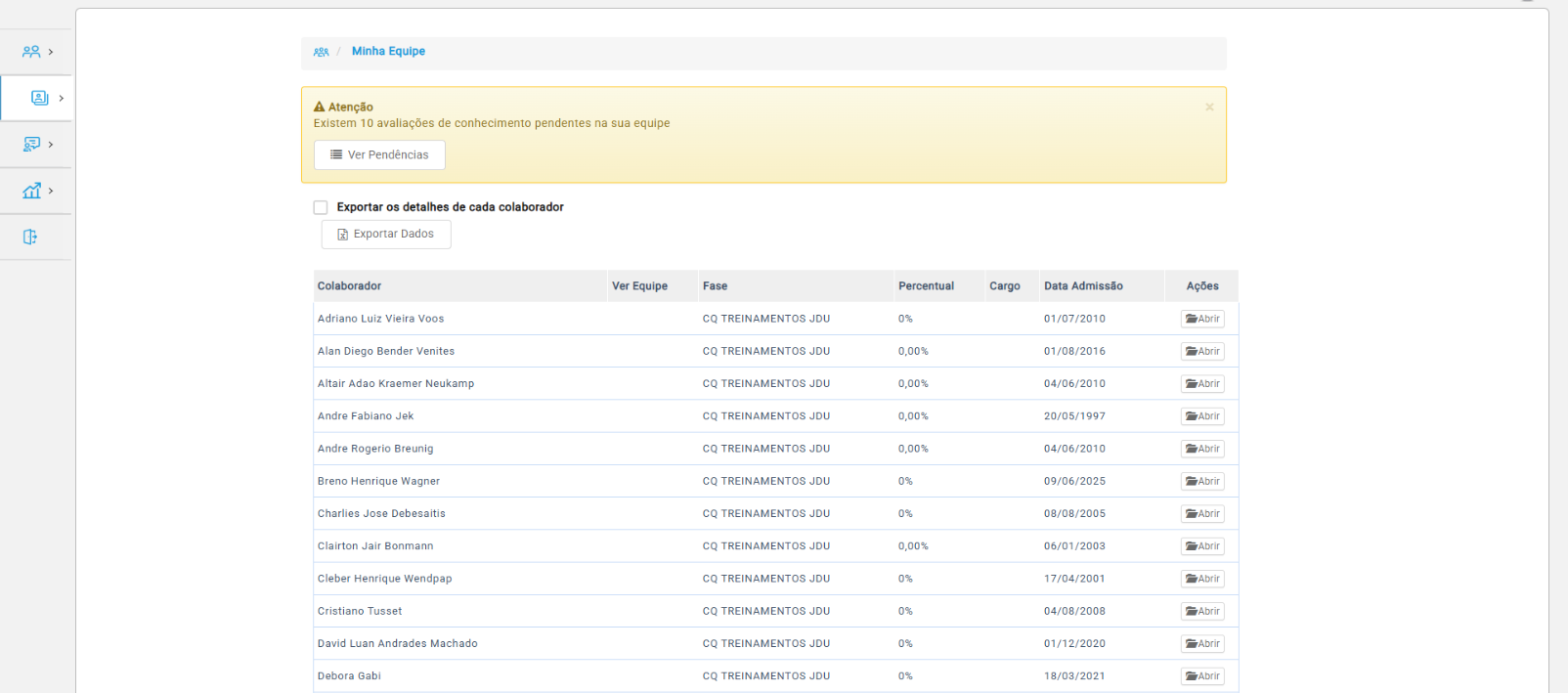Expand the feedback chat menu chevron
1568x693 pixels.
click(51, 145)
